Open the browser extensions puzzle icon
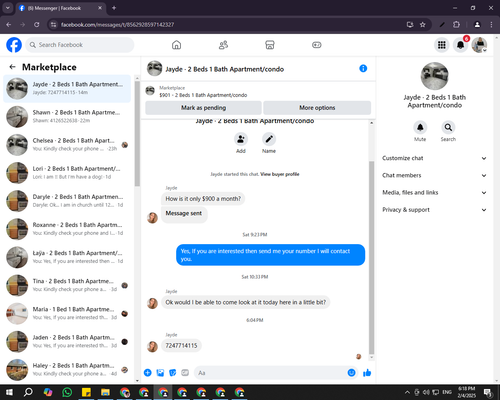This screenshot has height=400, width=500. coord(456,25)
